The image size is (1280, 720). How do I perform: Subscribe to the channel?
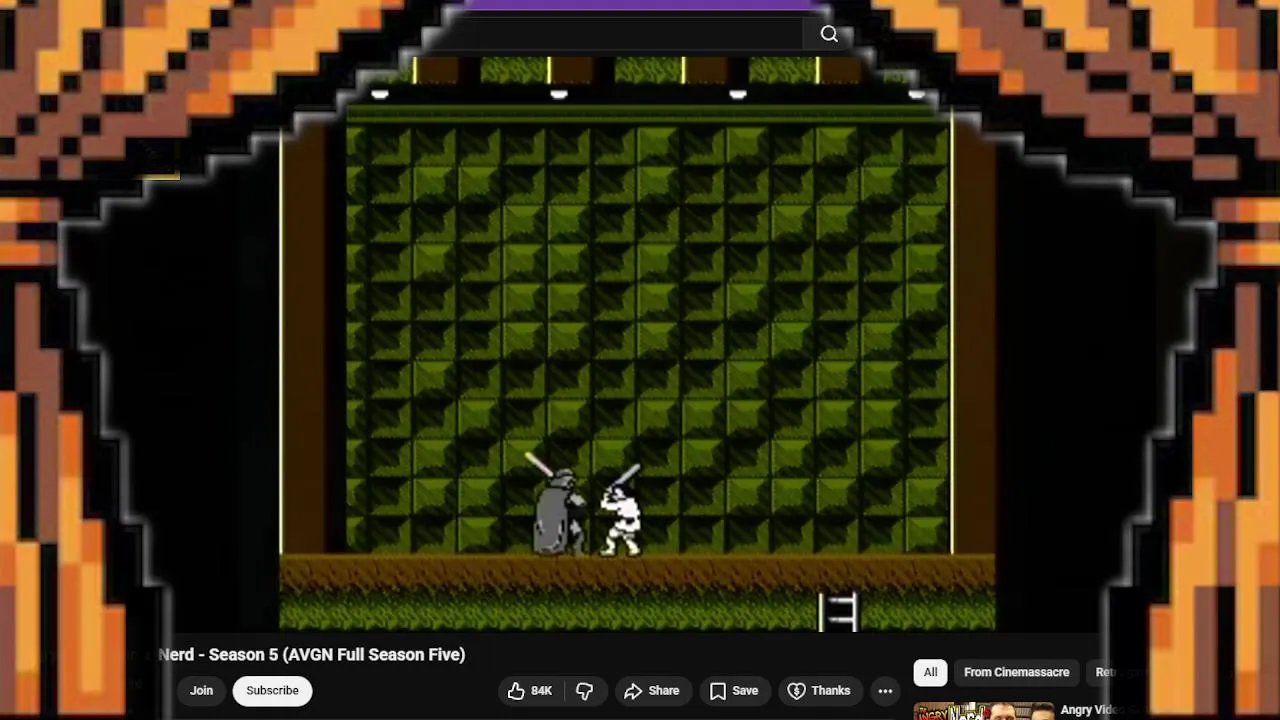tap(272, 691)
